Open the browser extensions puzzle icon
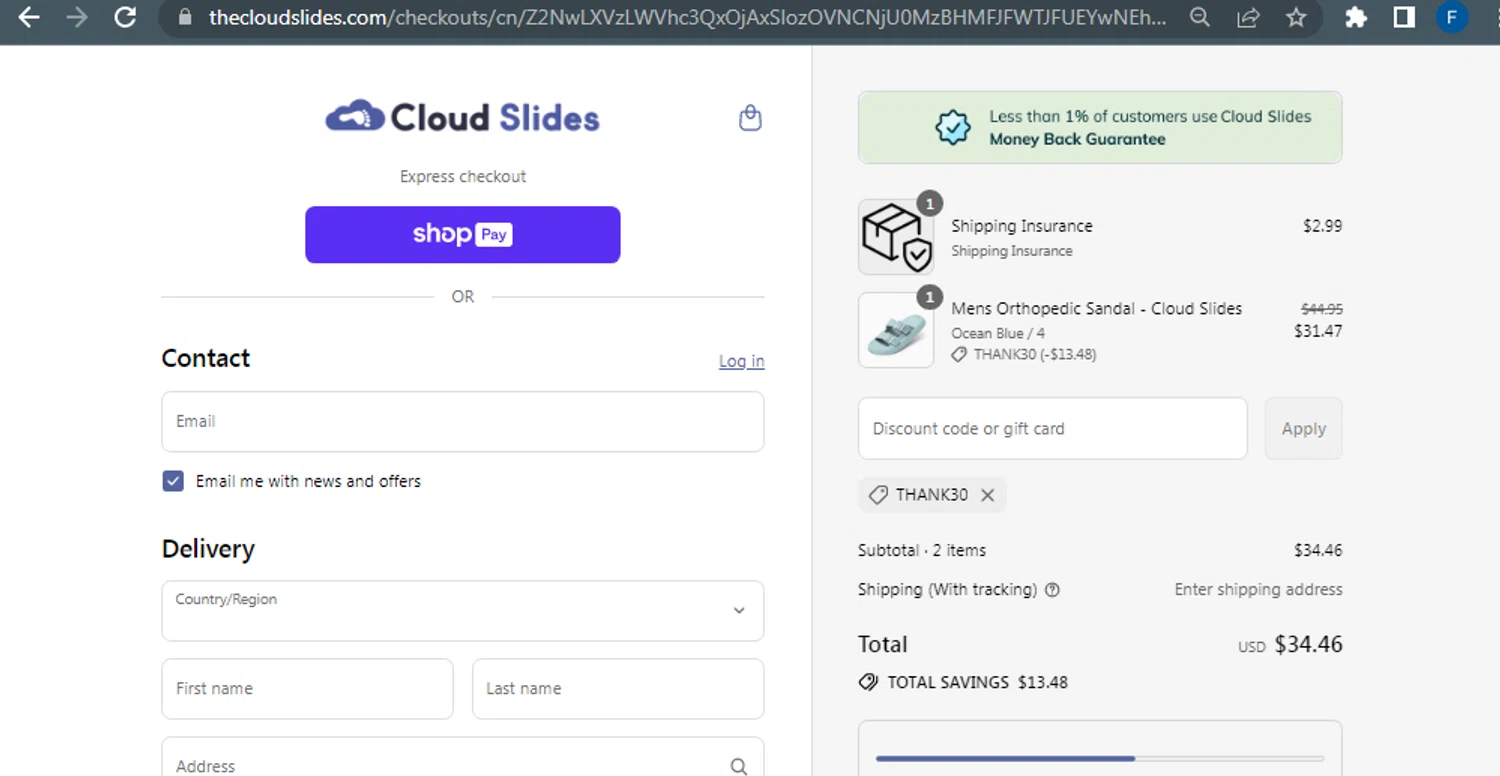Screen dimensions: 1500x776 click(1356, 17)
